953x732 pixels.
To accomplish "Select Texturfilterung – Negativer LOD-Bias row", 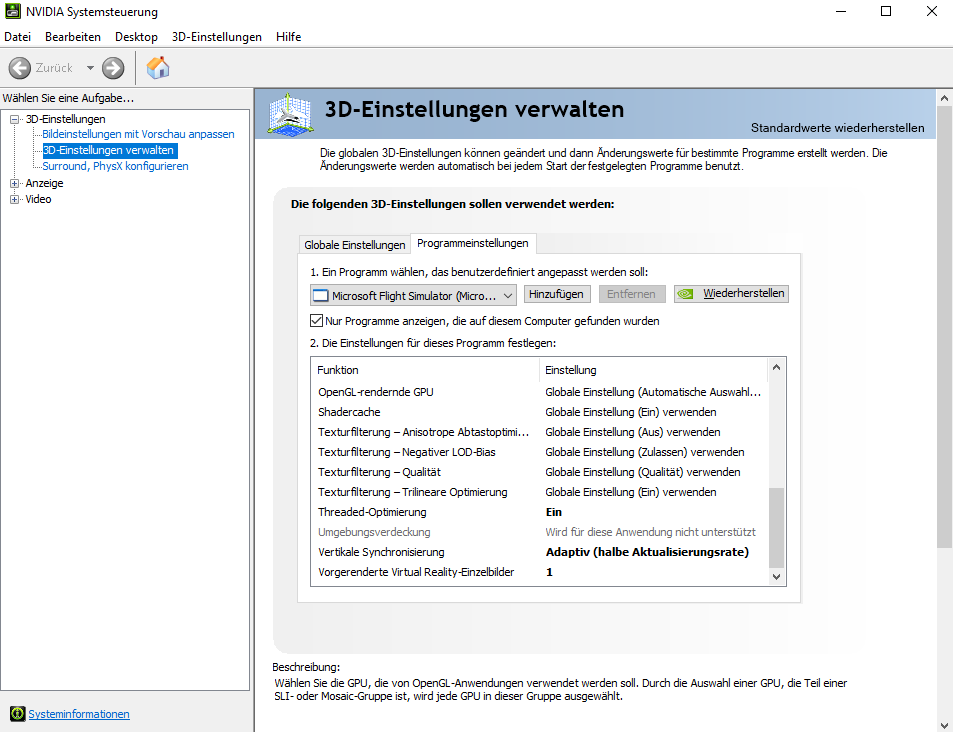I will 540,452.
